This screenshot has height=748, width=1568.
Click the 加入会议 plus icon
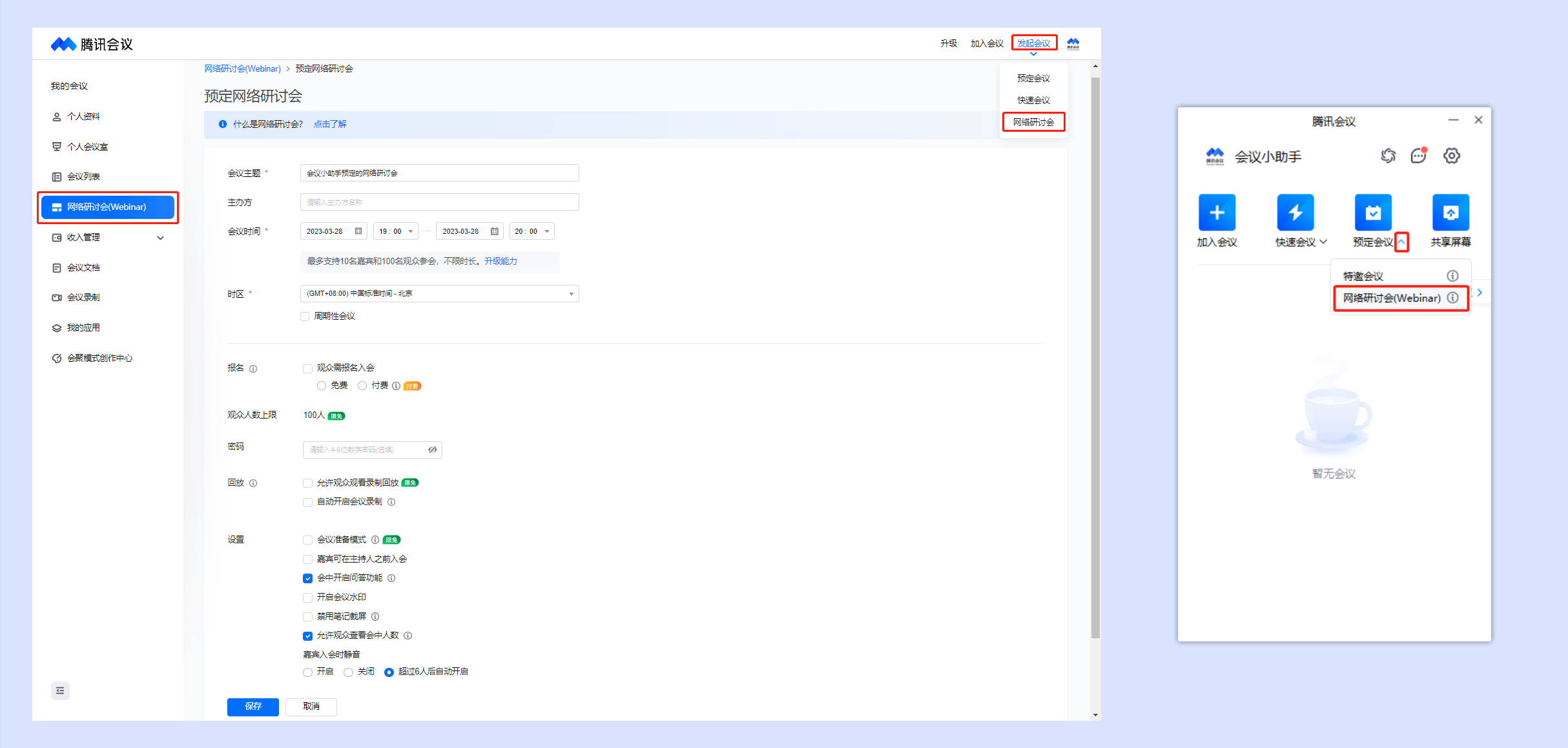click(1217, 213)
